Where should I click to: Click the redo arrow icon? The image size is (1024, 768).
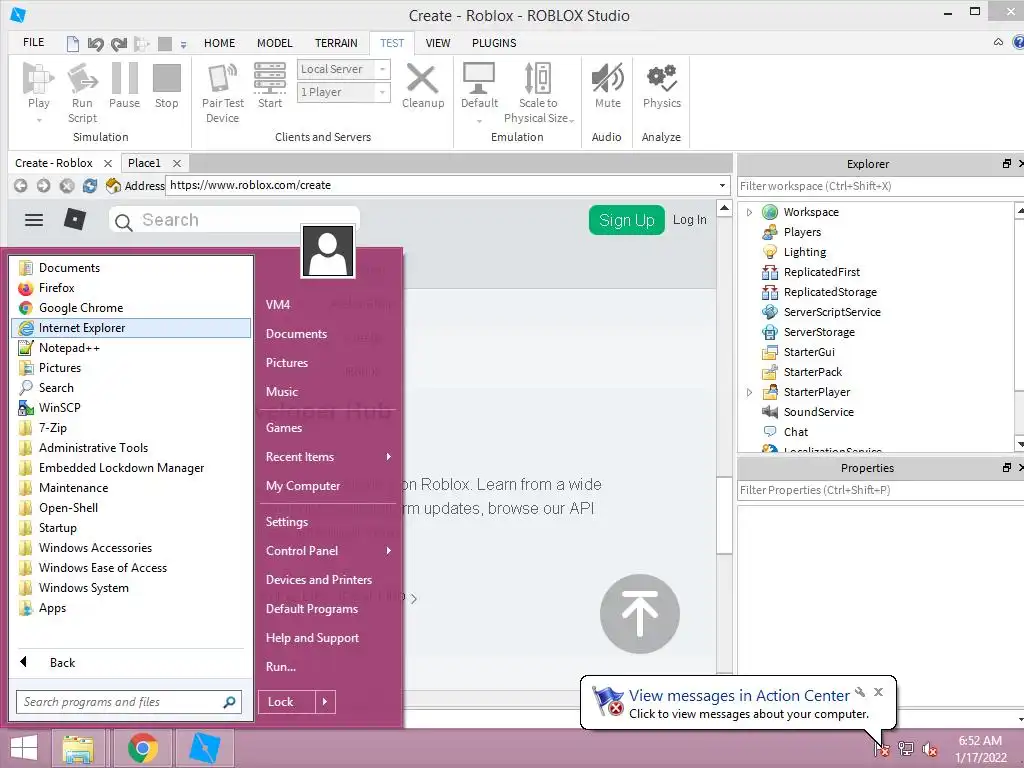(x=118, y=44)
